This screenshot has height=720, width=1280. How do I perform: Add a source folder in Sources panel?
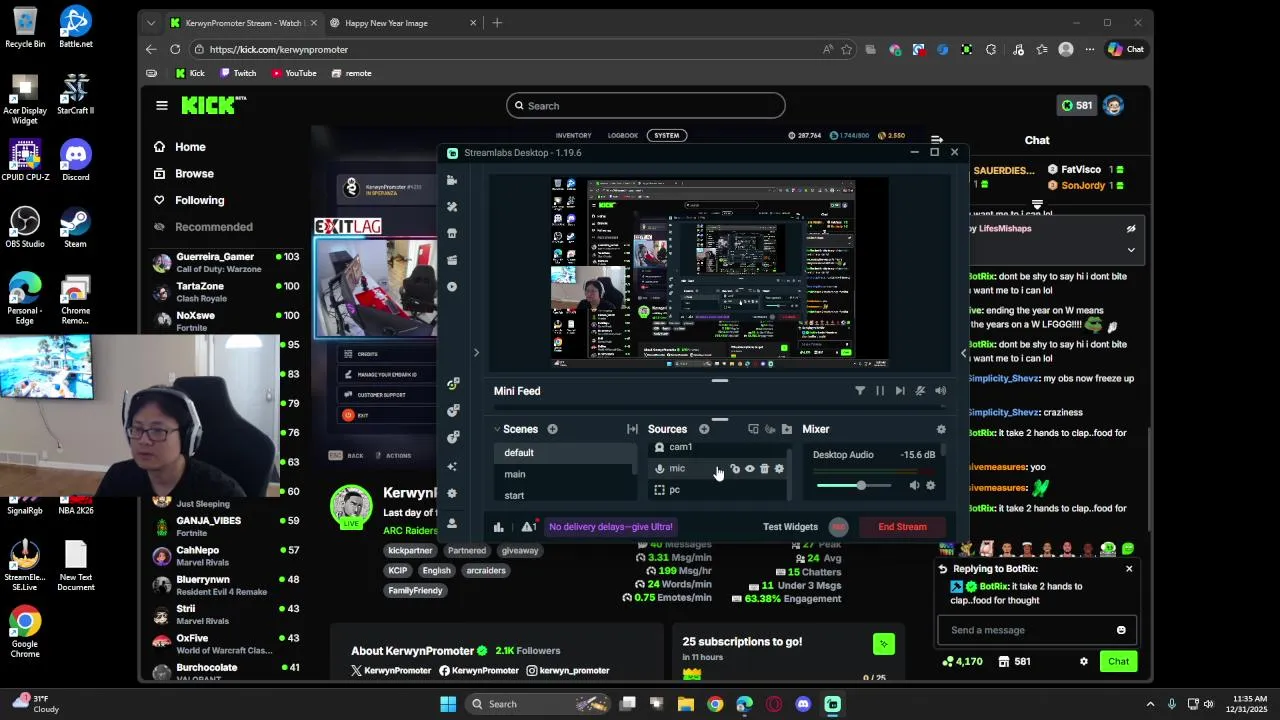[x=787, y=429]
